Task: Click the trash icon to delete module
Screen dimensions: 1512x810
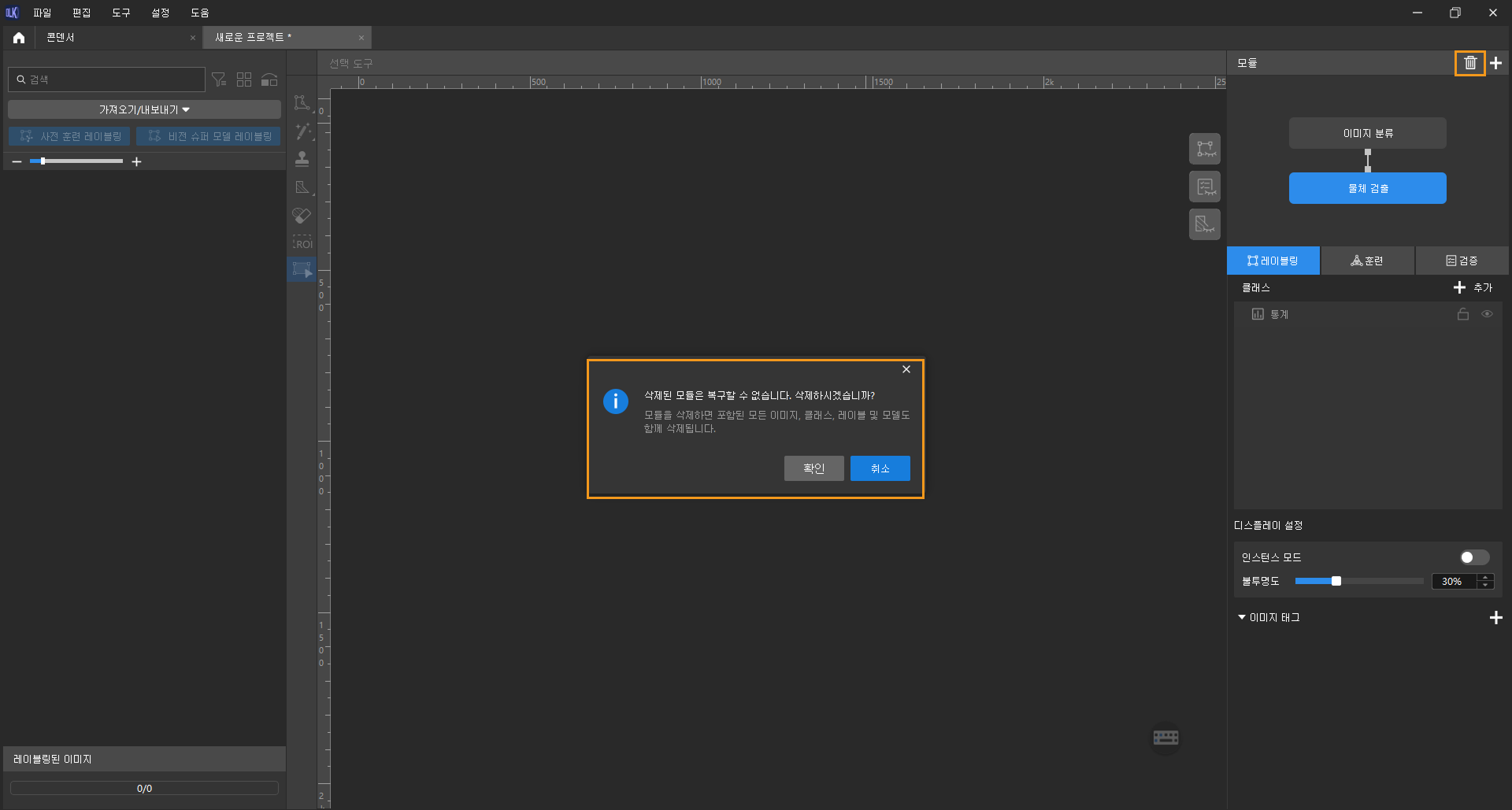Action: (1469, 63)
